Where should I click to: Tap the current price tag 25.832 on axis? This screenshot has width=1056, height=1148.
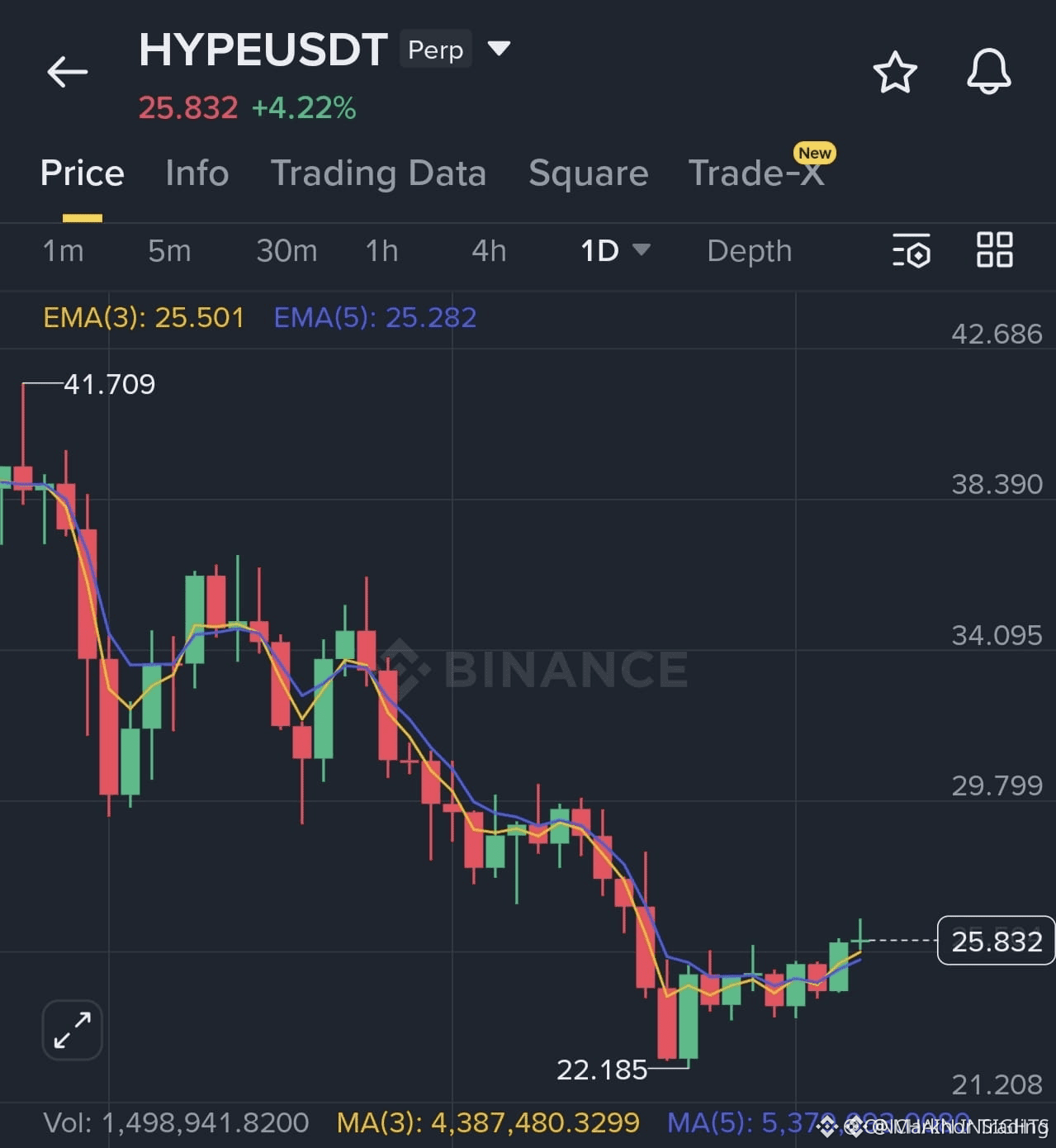pyautogui.click(x=997, y=941)
